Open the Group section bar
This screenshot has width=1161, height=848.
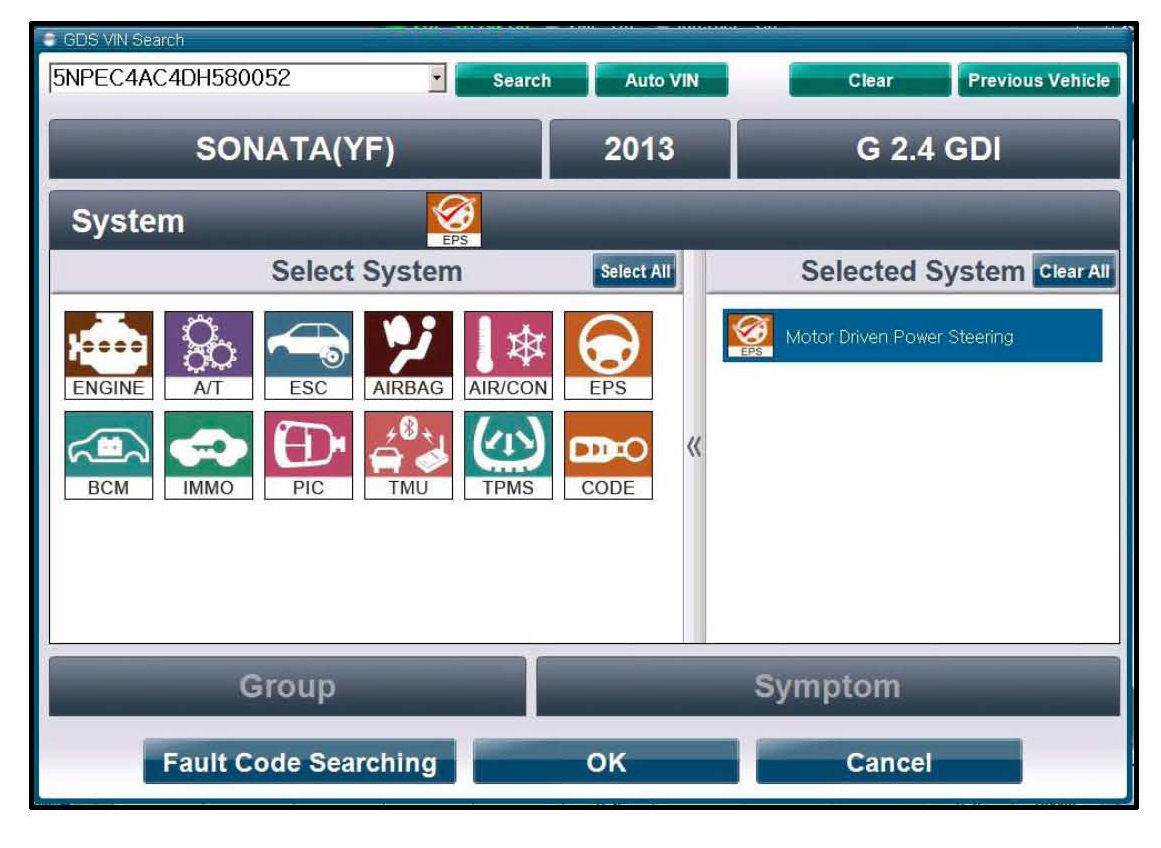pos(287,687)
